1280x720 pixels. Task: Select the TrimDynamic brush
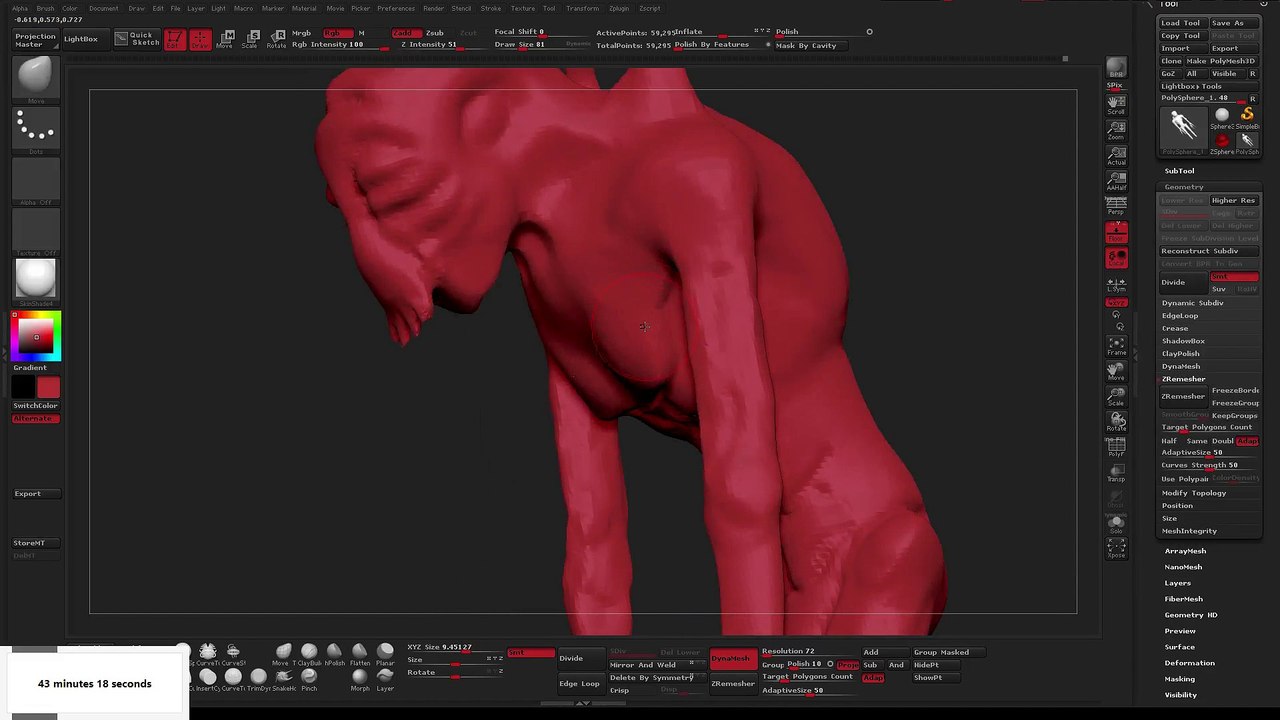click(x=258, y=680)
